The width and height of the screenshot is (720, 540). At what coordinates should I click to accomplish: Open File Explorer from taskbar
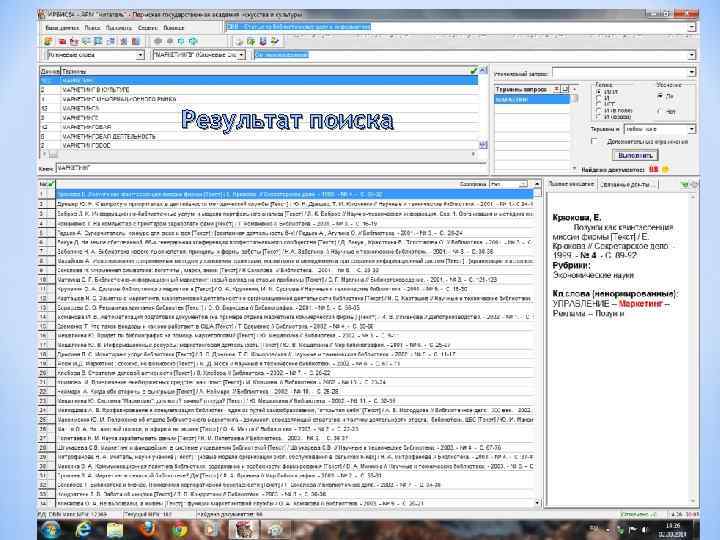click(x=115, y=530)
